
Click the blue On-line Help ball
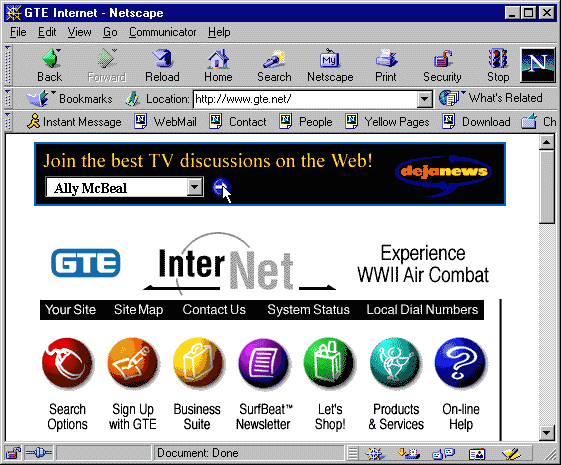(460, 363)
